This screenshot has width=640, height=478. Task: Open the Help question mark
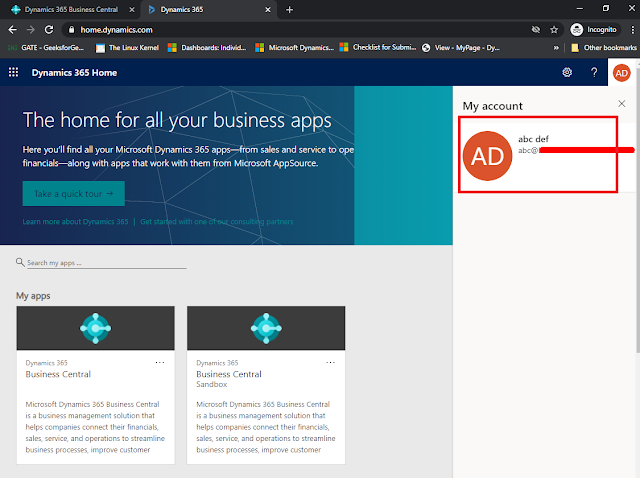click(x=594, y=73)
